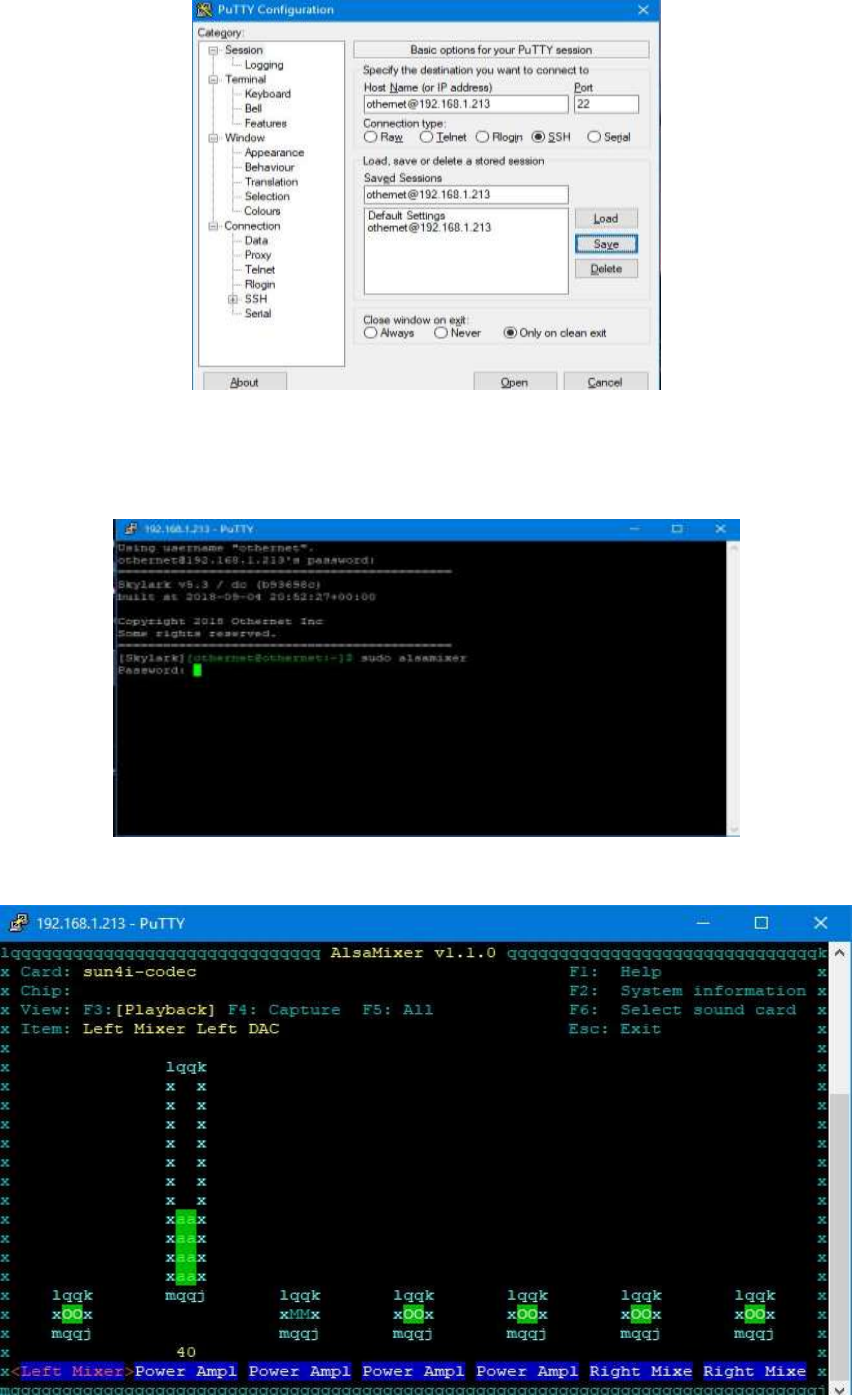Collapse the Connection tree node
This screenshot has width=852, height=1395.
(x=213, y=226)
